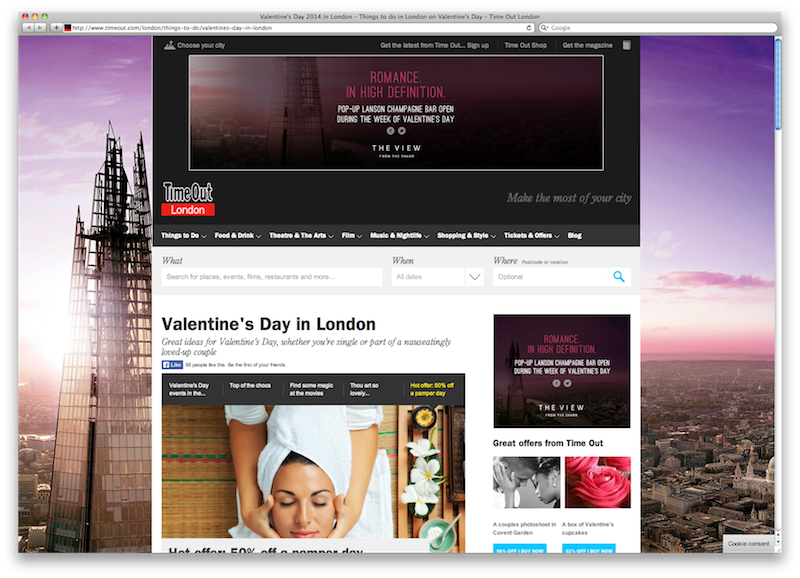The height and width of the screenshot is (578, 800).
Task: Click the couples photoshoot buy now button
Action: [x=519, y=549]
